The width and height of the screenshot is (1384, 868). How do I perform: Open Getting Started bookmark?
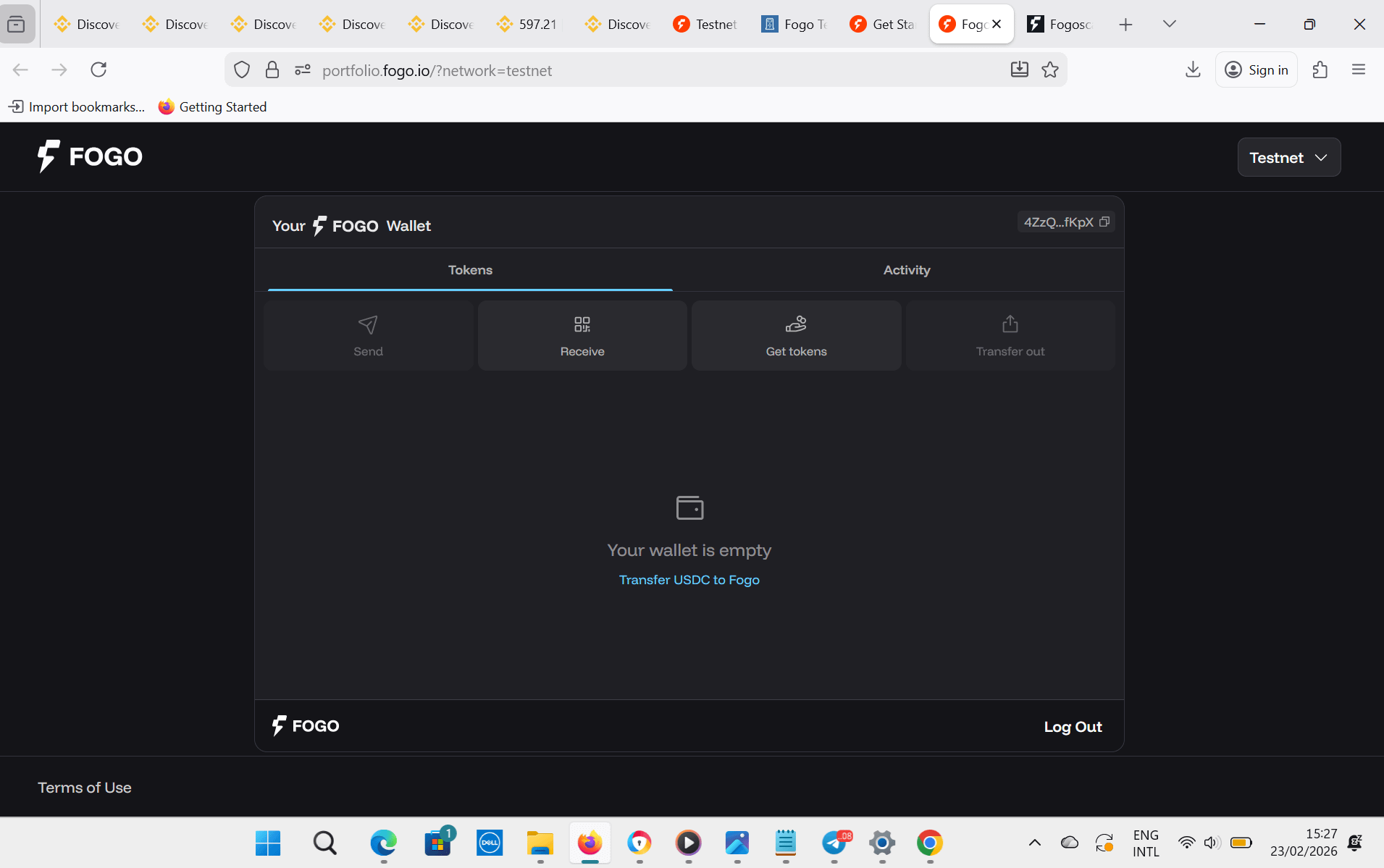(x=212, y=107)
